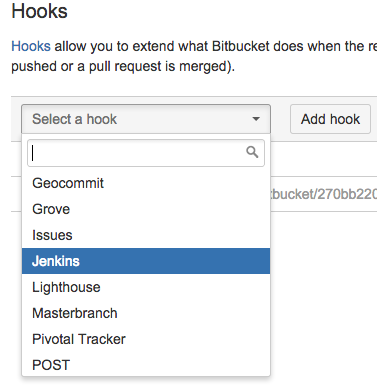
Task: Choose Geocommit from the hook list
Action: (146, 183)
